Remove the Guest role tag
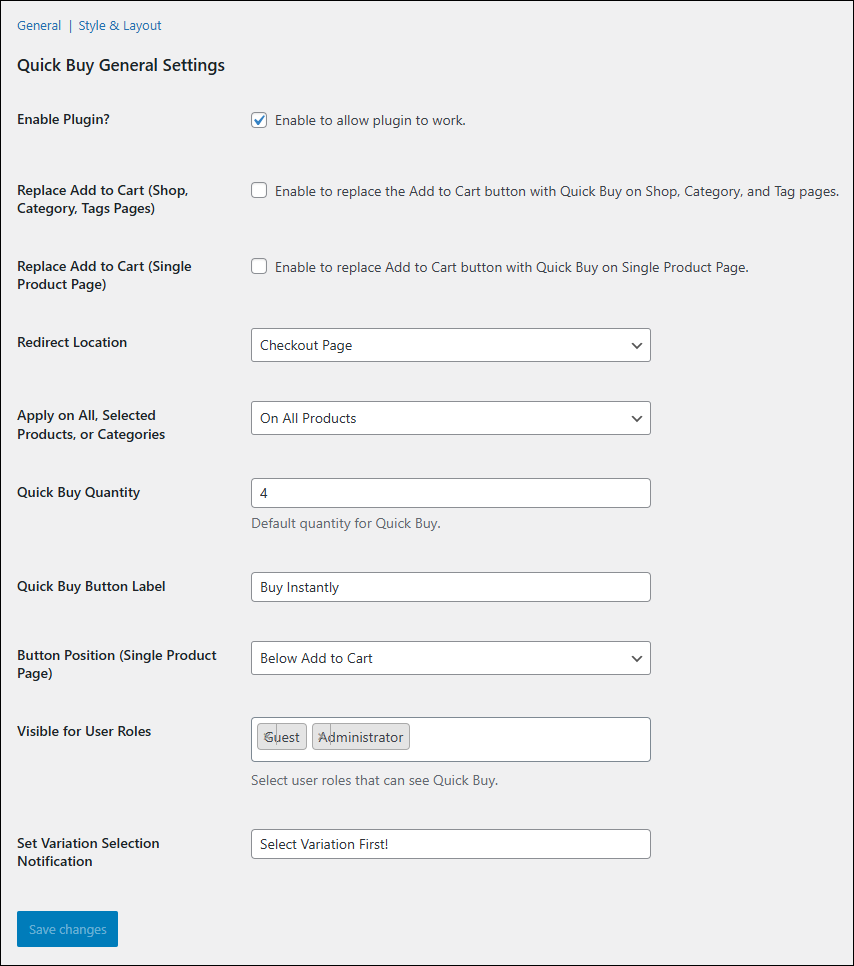The image size is (854, 966). pos(268,737)
